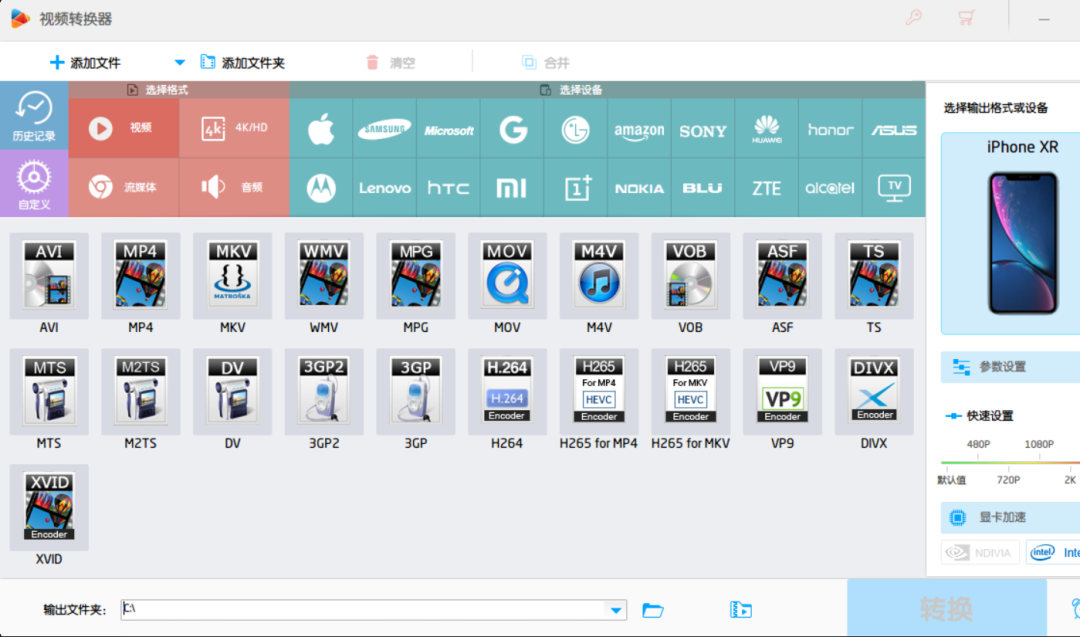1080x637 pixels.
Task: Open Xiaomi MI device presets
Action: [512, 187]
